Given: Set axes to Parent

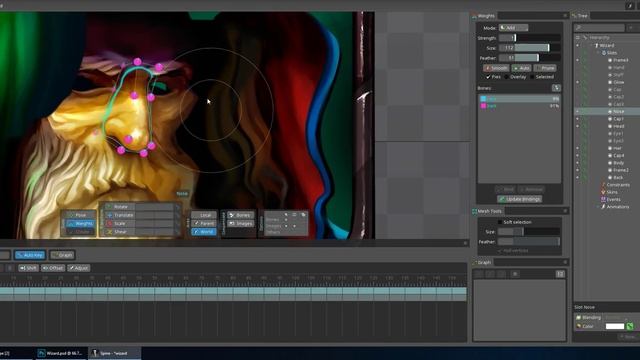Looking at the screenshot, I should click(204, 223).
